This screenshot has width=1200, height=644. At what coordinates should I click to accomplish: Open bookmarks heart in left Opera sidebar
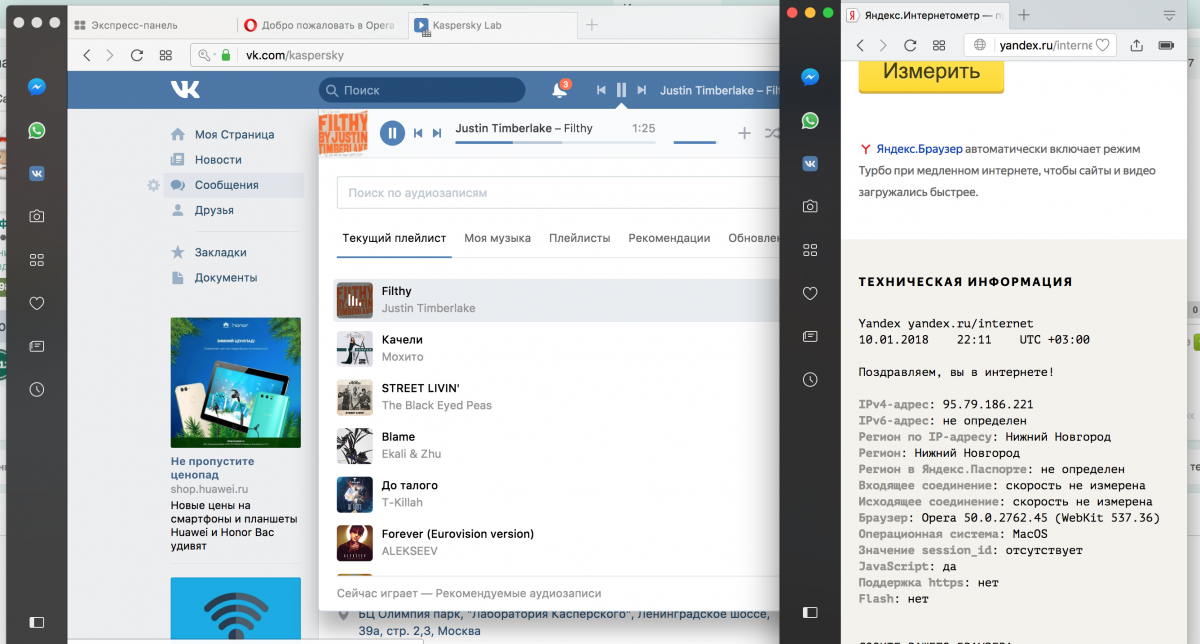(36, 302)
